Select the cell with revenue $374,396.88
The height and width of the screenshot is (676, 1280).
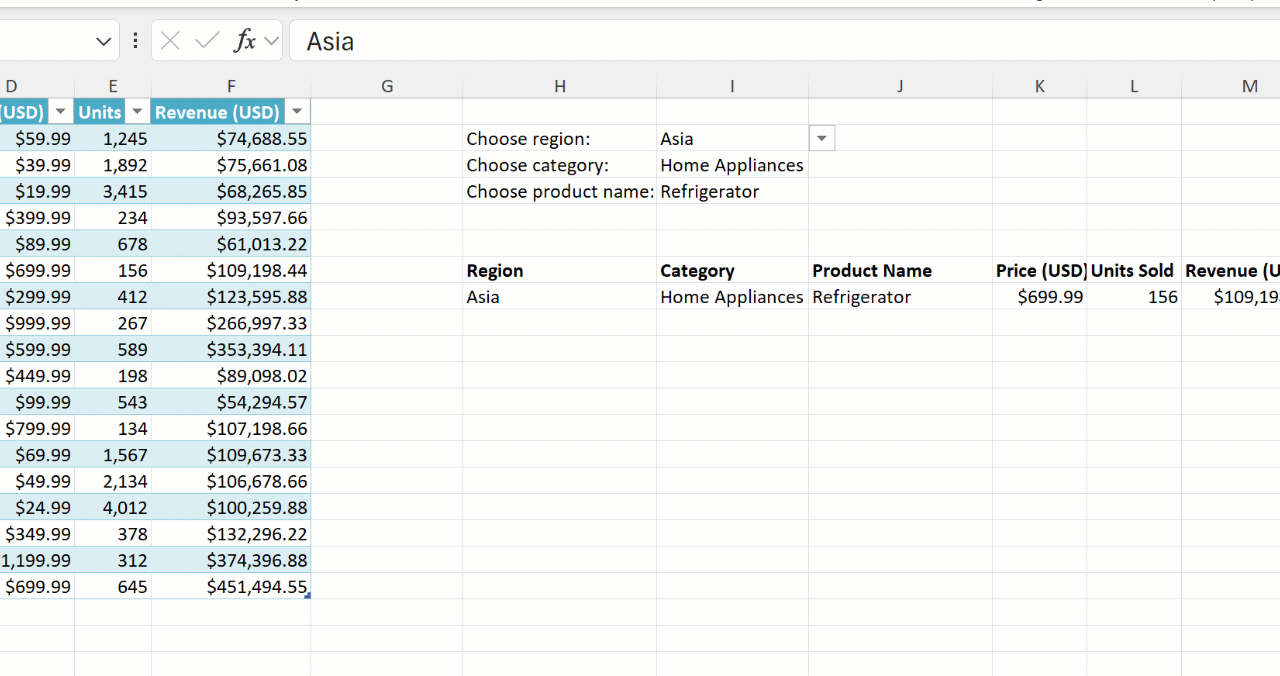click(231, 561)
